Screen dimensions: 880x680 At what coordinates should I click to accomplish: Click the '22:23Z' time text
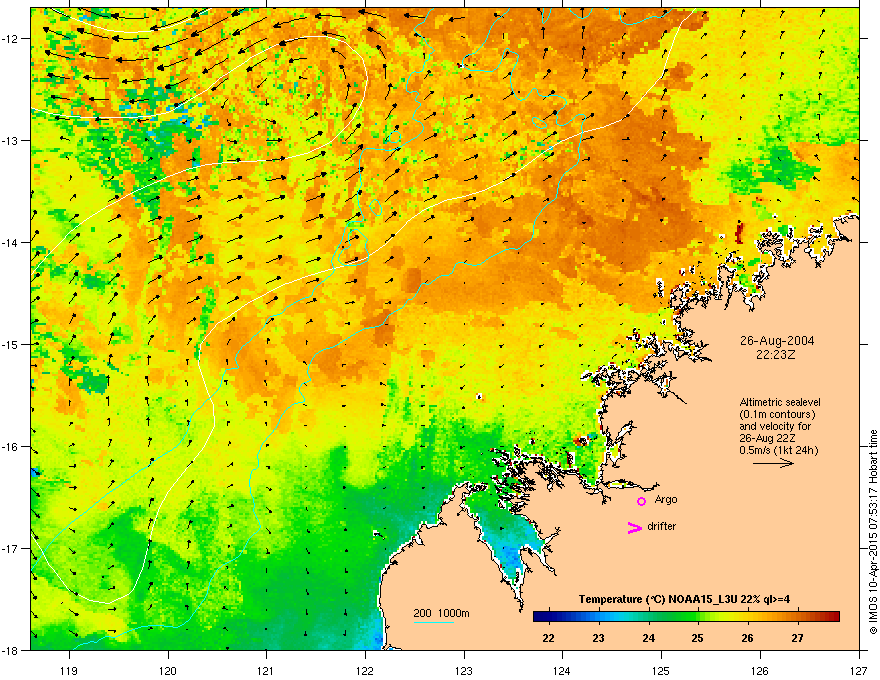pos(776,355)
